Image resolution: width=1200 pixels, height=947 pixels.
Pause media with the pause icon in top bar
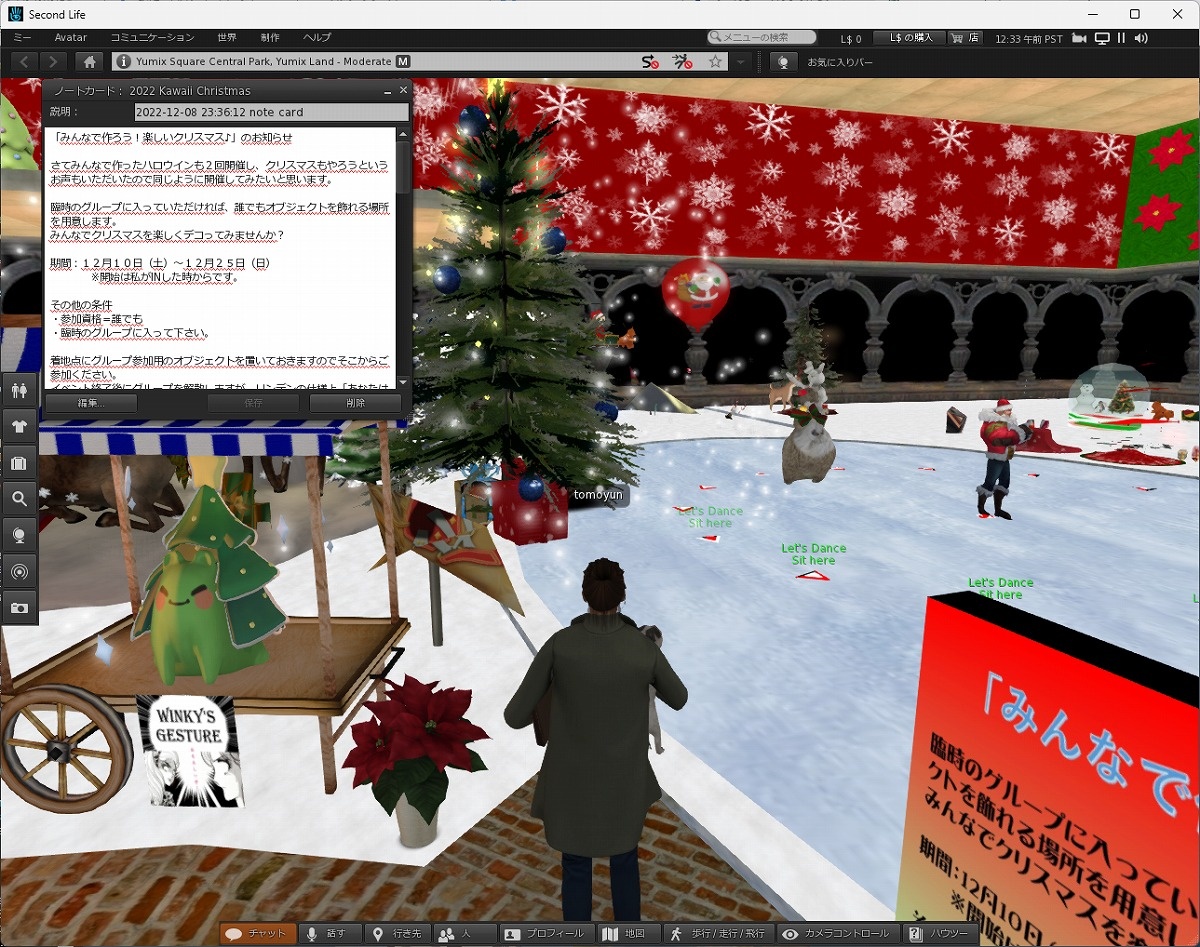(x=1121, y=38)
